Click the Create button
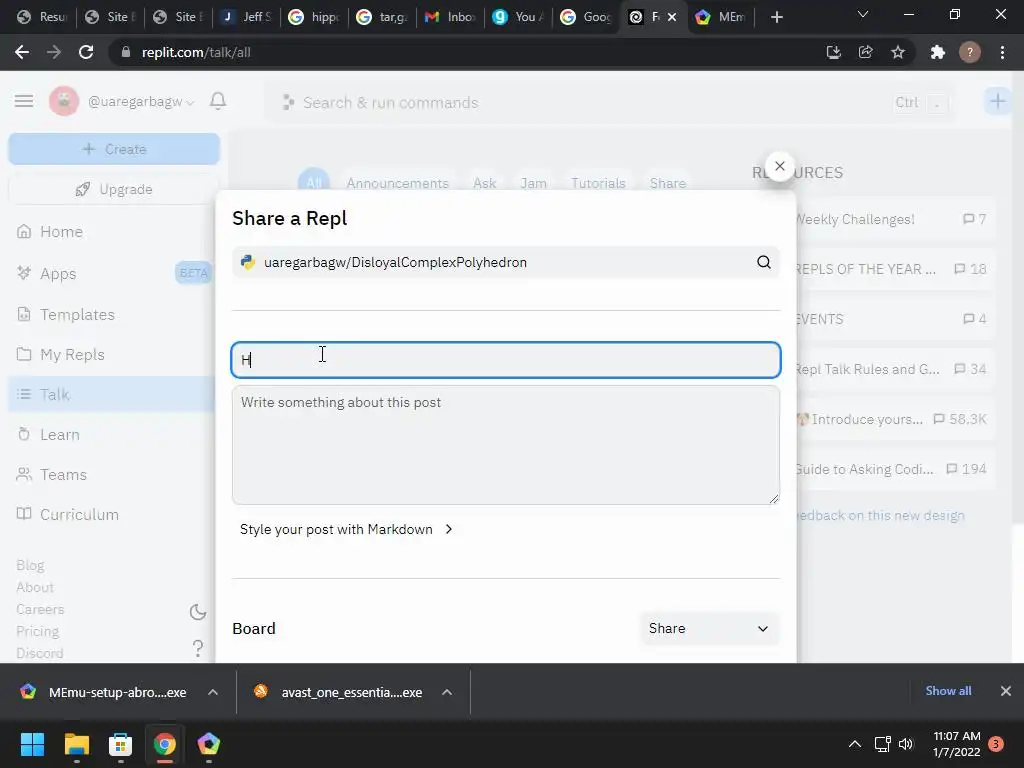This screenshot has width=1024, height=768. tap(114, 149)
